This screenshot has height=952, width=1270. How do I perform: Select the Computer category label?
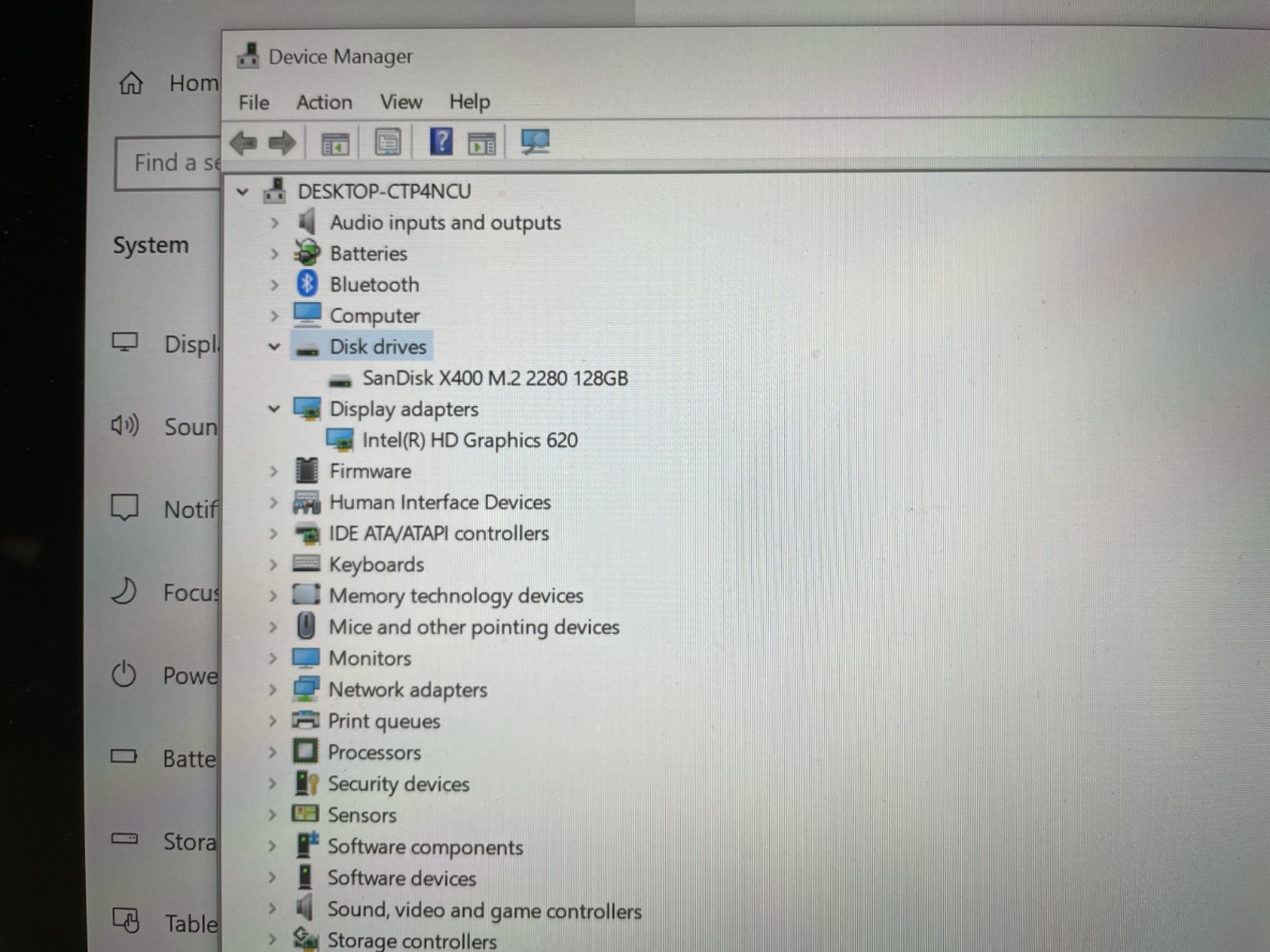[375, 316]
